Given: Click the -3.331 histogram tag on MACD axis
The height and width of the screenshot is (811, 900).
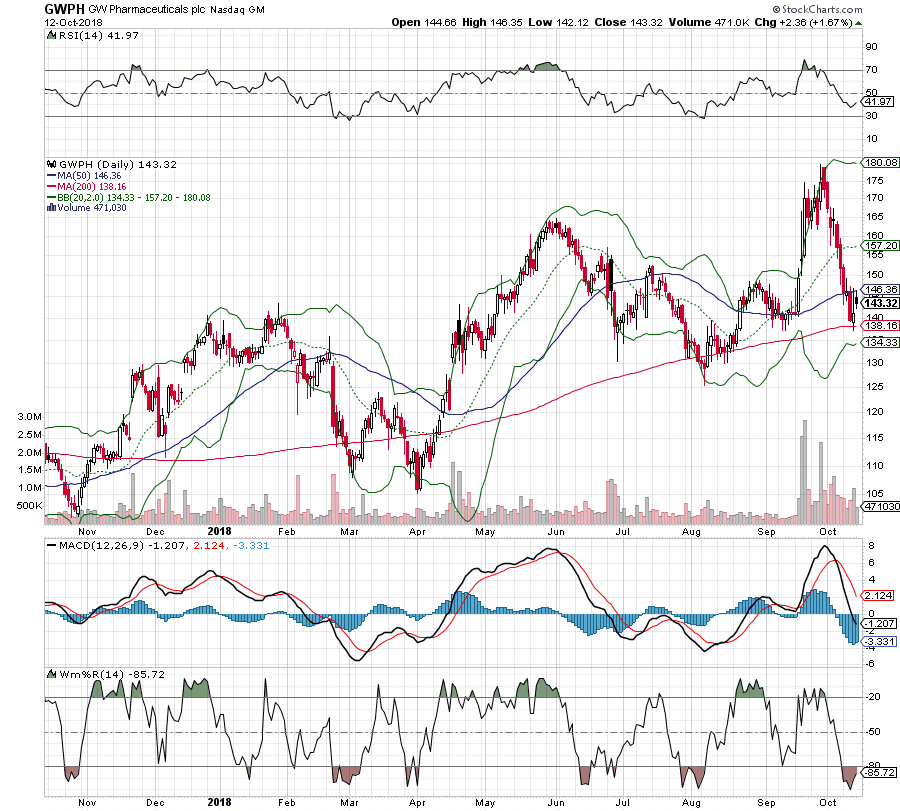Looking at the screenshot, I should [880, 642].
